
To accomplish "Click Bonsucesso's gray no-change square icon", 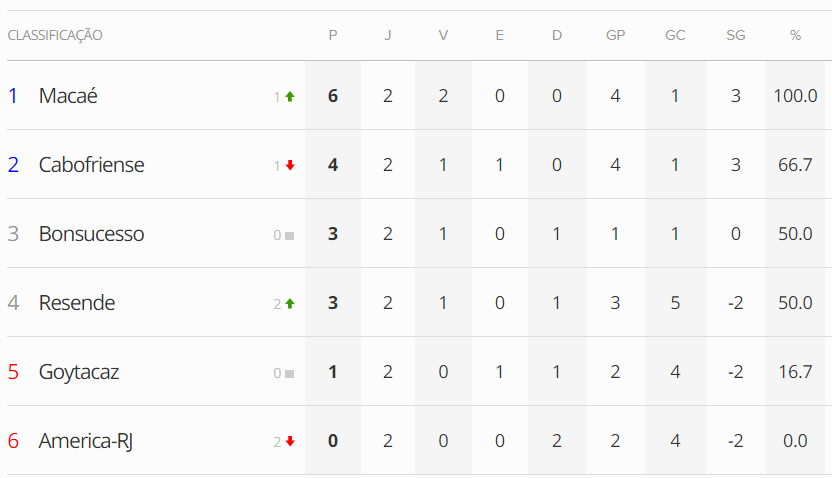I will 289,235.
